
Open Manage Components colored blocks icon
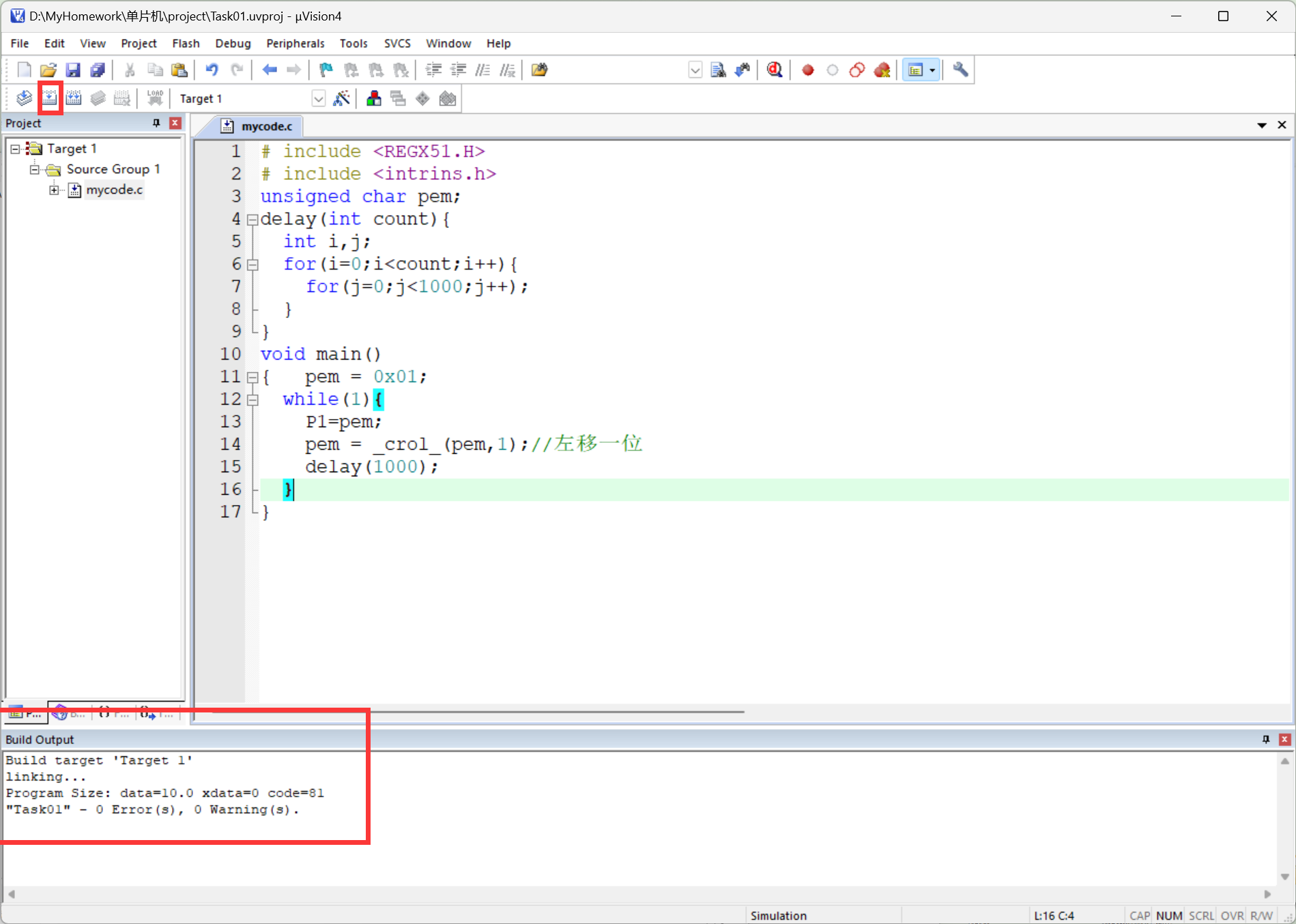click(x=373, y=98)
